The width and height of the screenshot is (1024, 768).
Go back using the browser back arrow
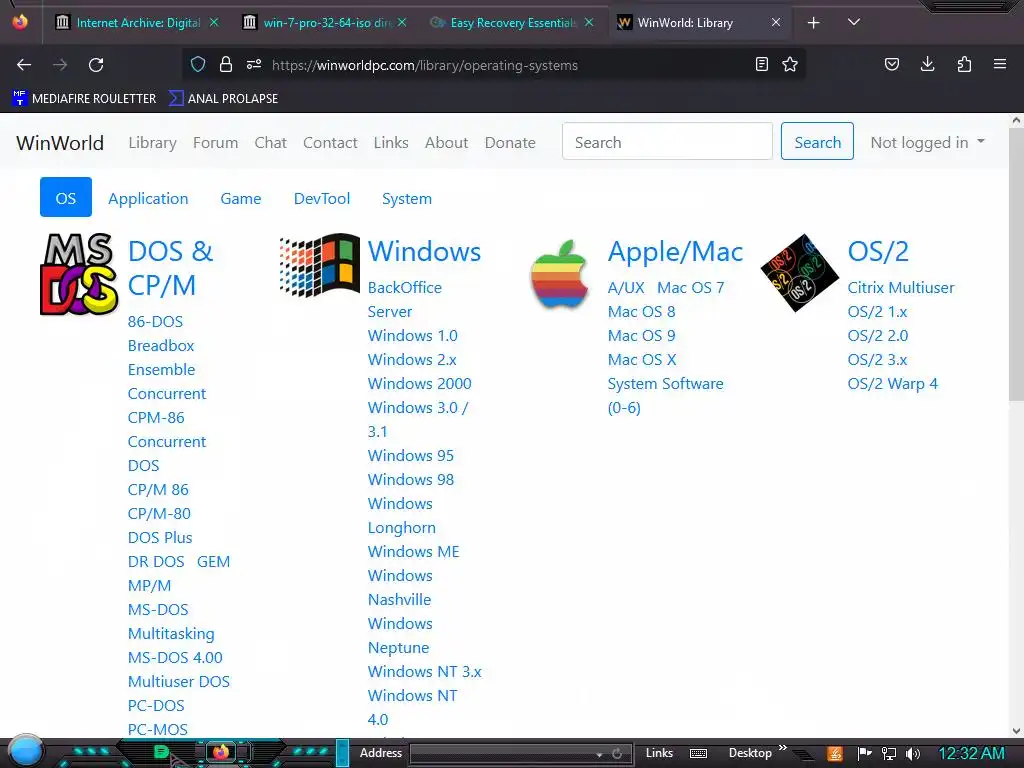24,65
